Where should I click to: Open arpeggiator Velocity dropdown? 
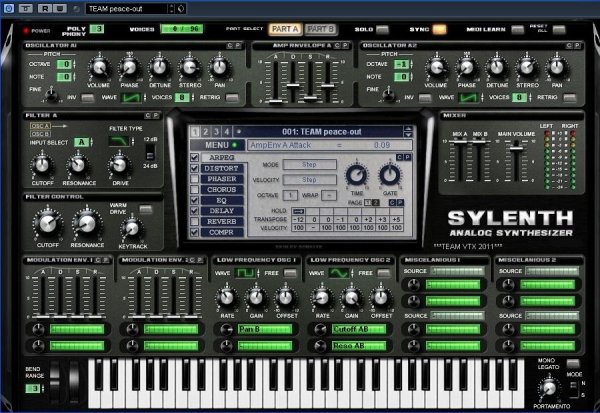coord(310,180)
